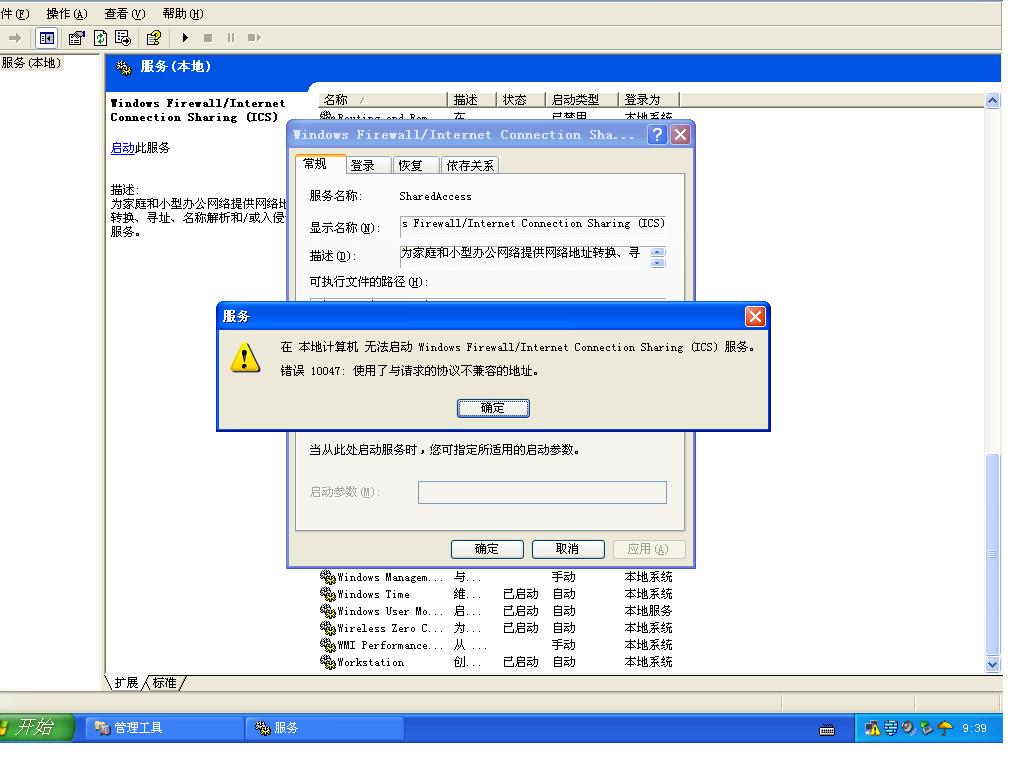The width and height of the screenshot is (1024, 768).
Task: Click 确定 in the properties dialog
Action: [x=487, y=549]
